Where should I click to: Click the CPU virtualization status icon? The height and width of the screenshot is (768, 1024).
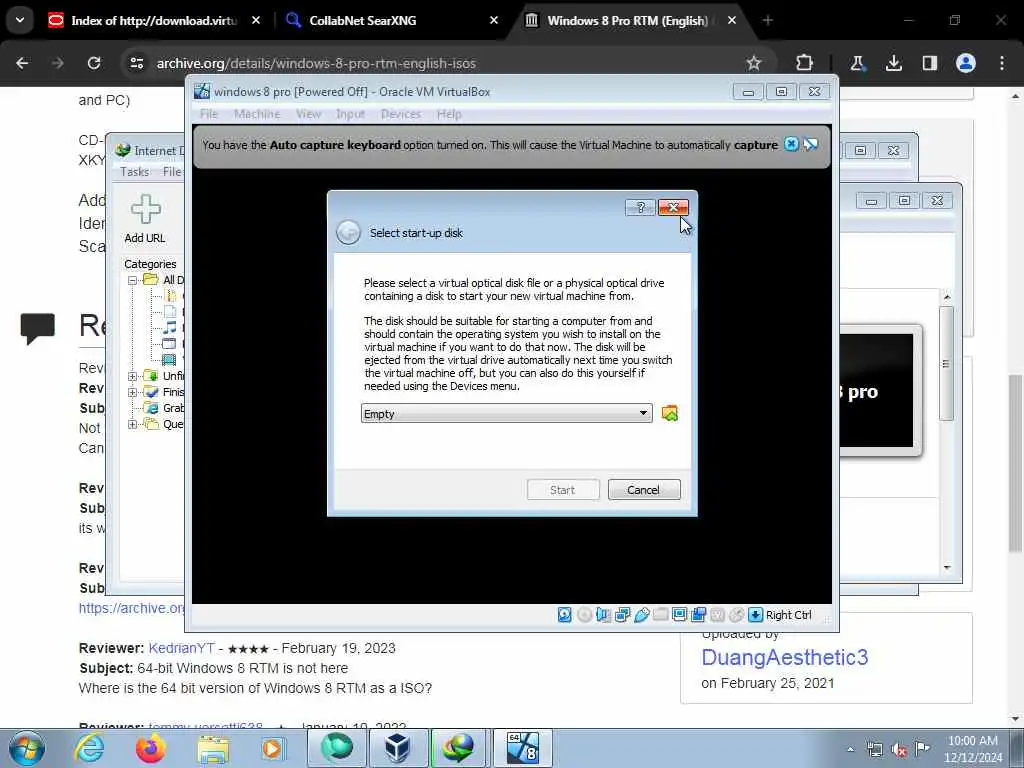(x=717, y=615)
